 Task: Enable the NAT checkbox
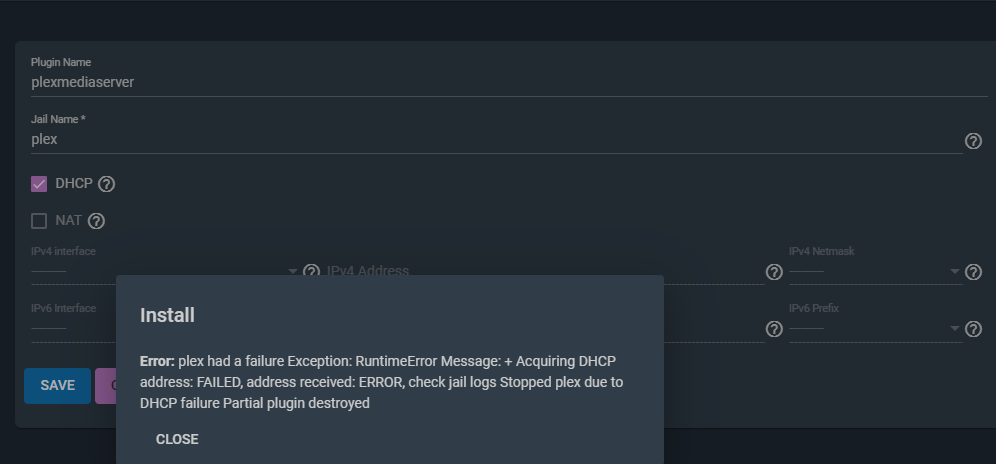pyautogui.click(x=39, y=221)
